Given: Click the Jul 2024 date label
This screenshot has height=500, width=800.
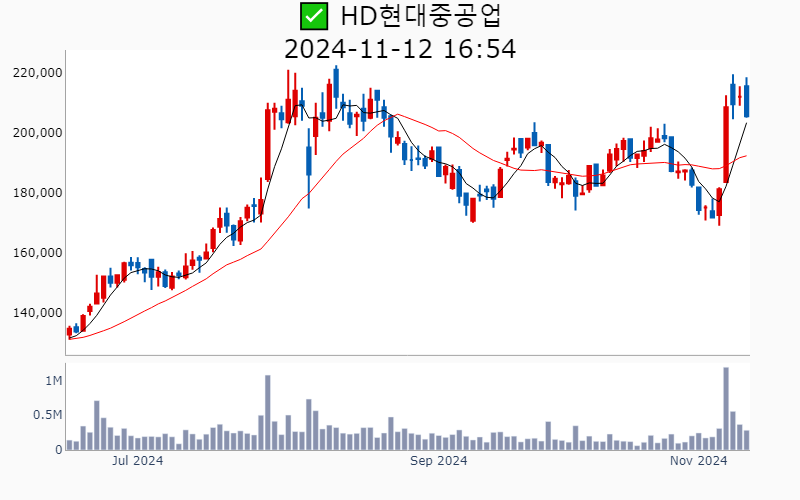Looking at the screenshot, I should click(x=137, y=461).
